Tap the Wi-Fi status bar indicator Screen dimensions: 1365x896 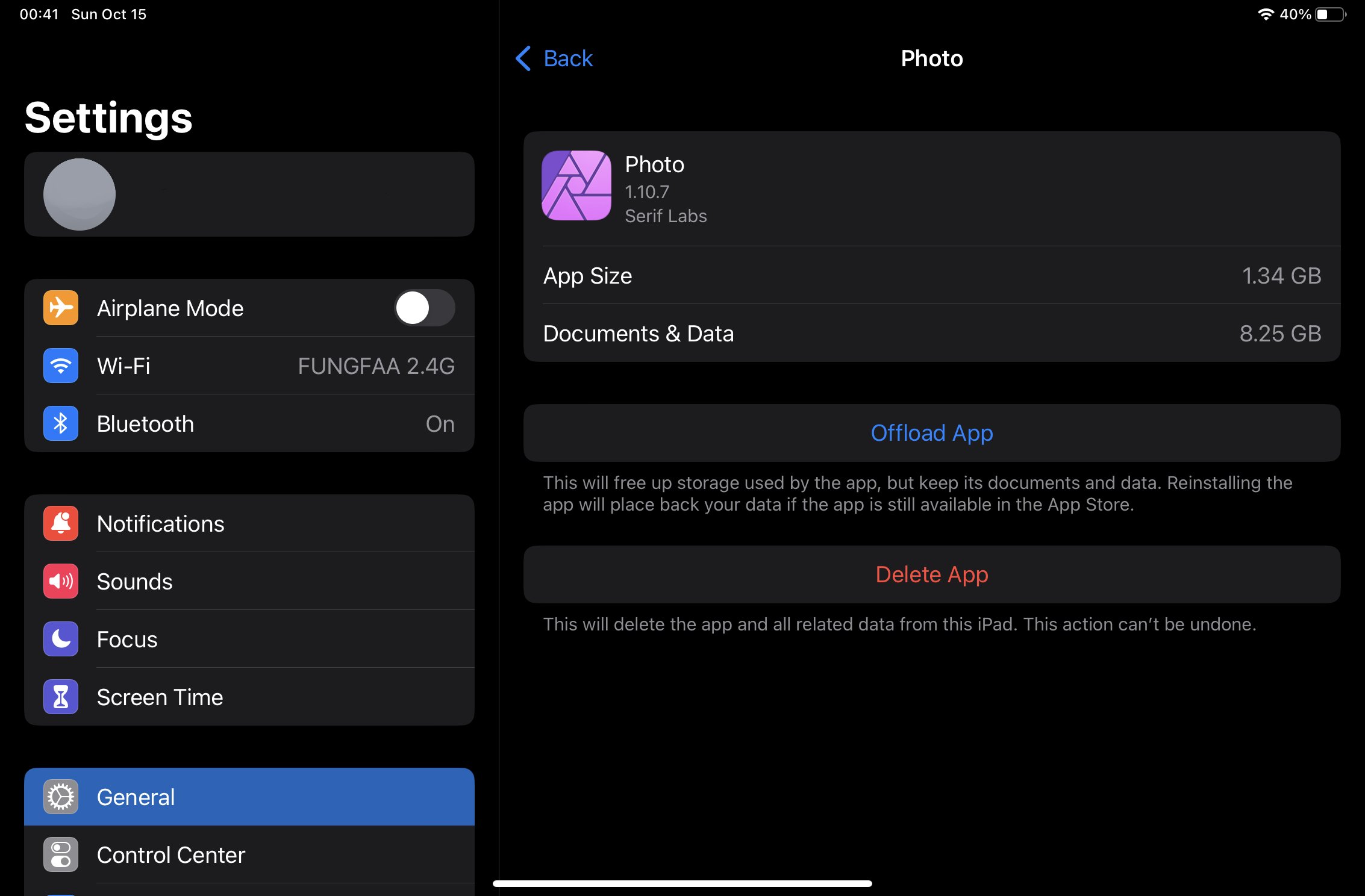click(x=1266, y=14)
